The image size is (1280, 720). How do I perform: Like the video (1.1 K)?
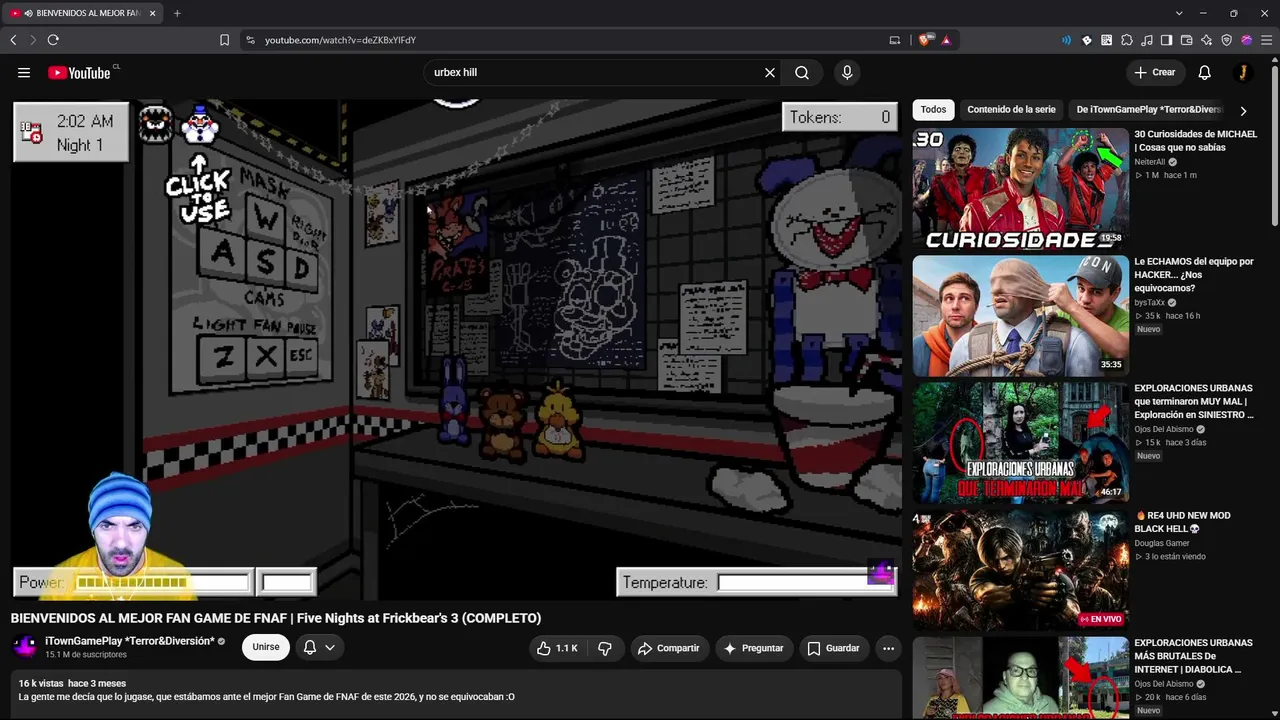pyautogui.click(x=557, y=648)
